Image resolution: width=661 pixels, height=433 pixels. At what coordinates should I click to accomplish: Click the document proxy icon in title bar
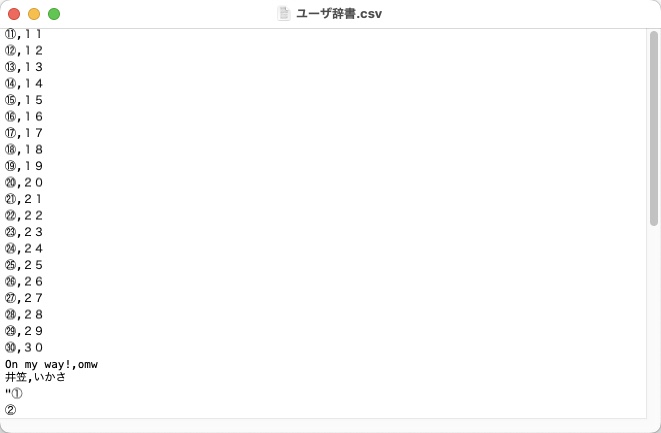pos(284,13)
